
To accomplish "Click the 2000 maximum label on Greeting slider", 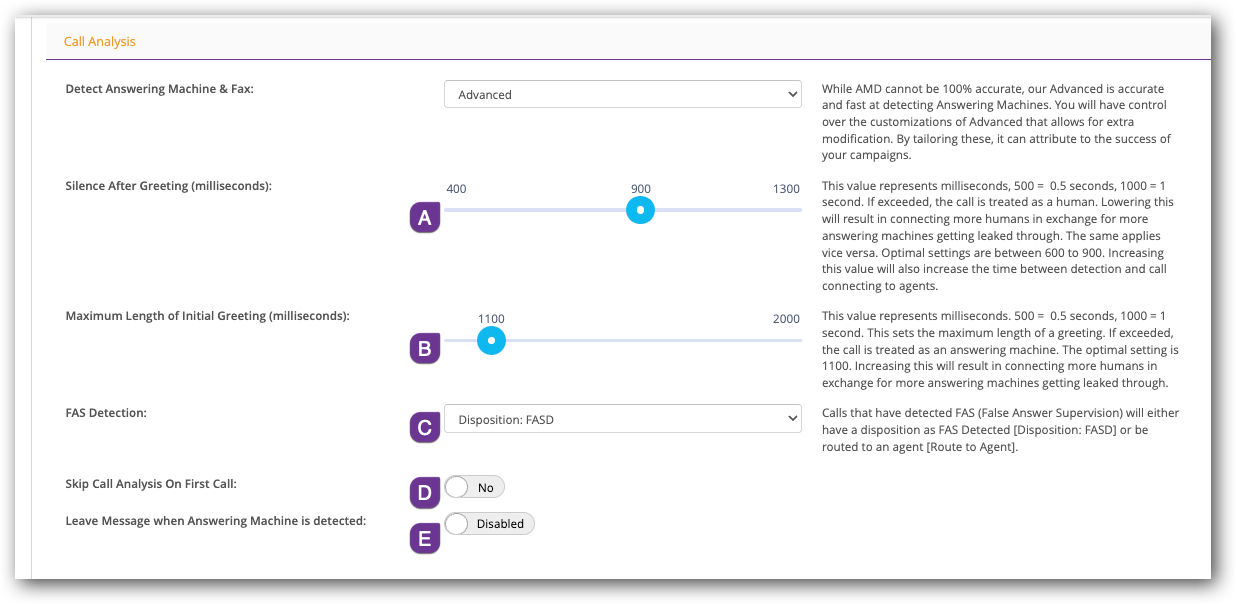I will 786,319.
